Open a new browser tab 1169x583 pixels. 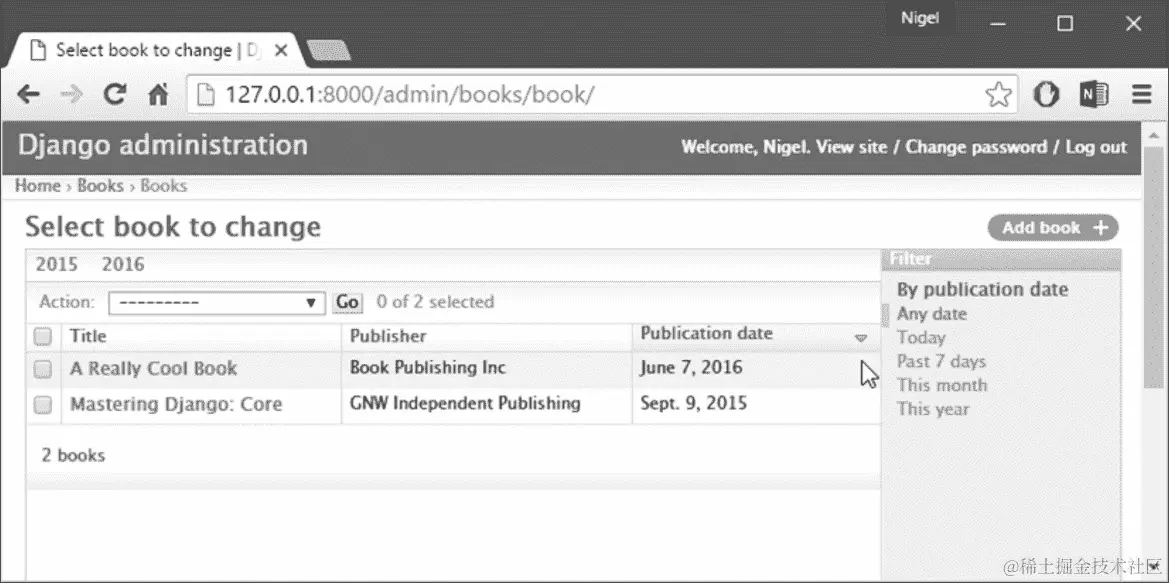click(x=329, y=51)
